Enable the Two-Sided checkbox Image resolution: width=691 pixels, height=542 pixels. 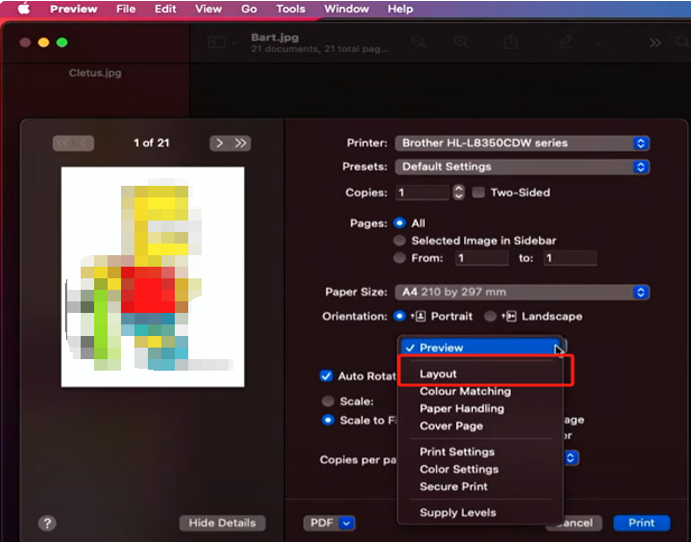(x=479, y=193)
